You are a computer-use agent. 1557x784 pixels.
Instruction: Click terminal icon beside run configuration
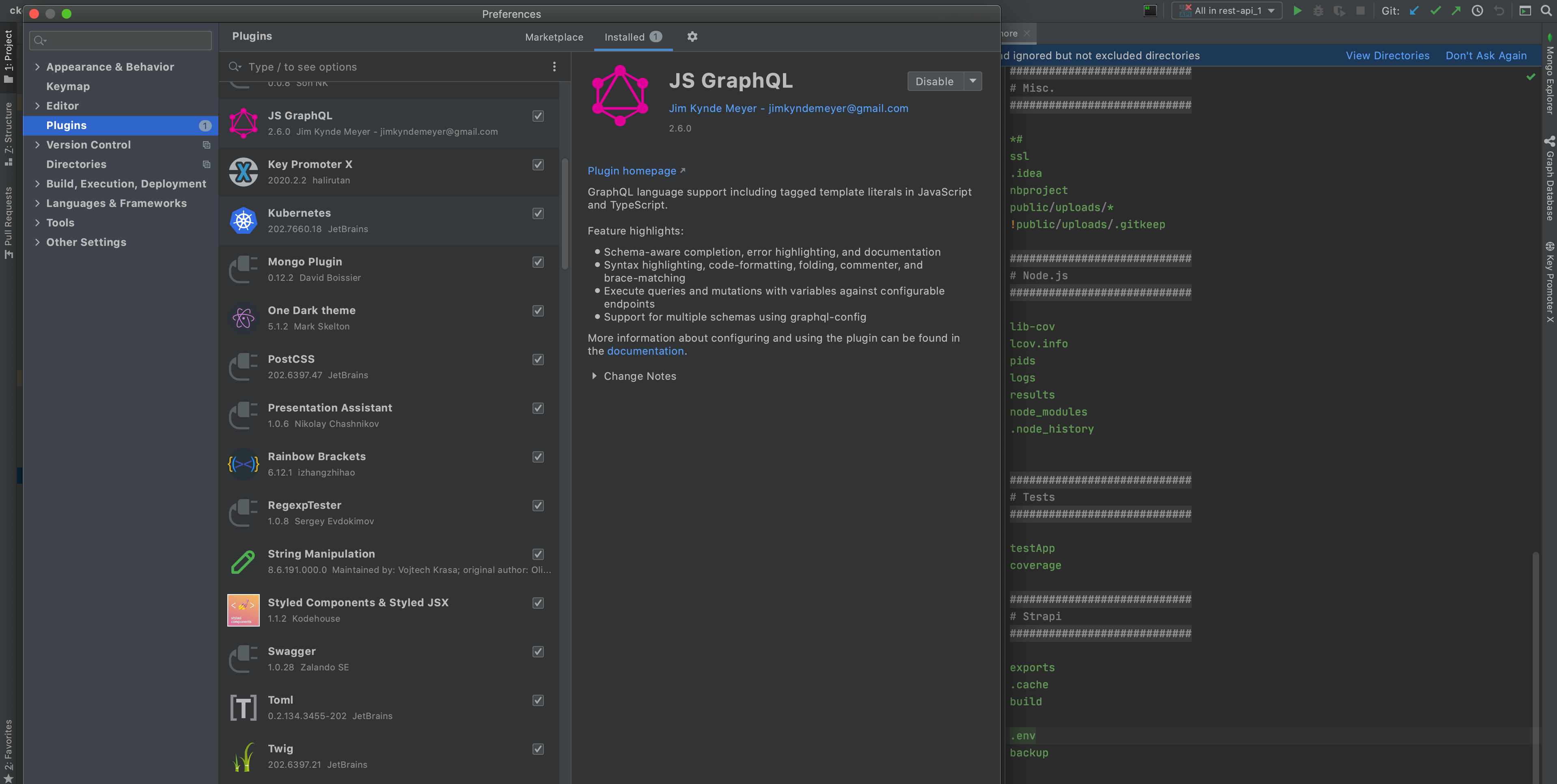(1149, 11)
